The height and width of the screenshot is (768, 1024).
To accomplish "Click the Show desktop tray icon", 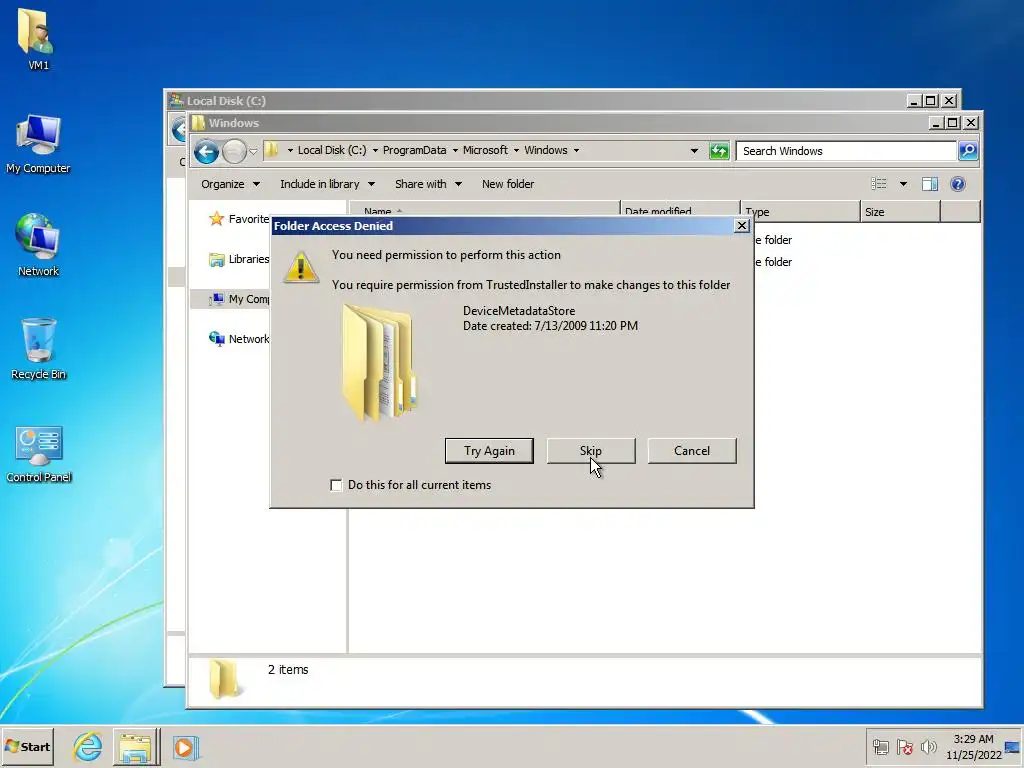I will tap(1013, 747).
